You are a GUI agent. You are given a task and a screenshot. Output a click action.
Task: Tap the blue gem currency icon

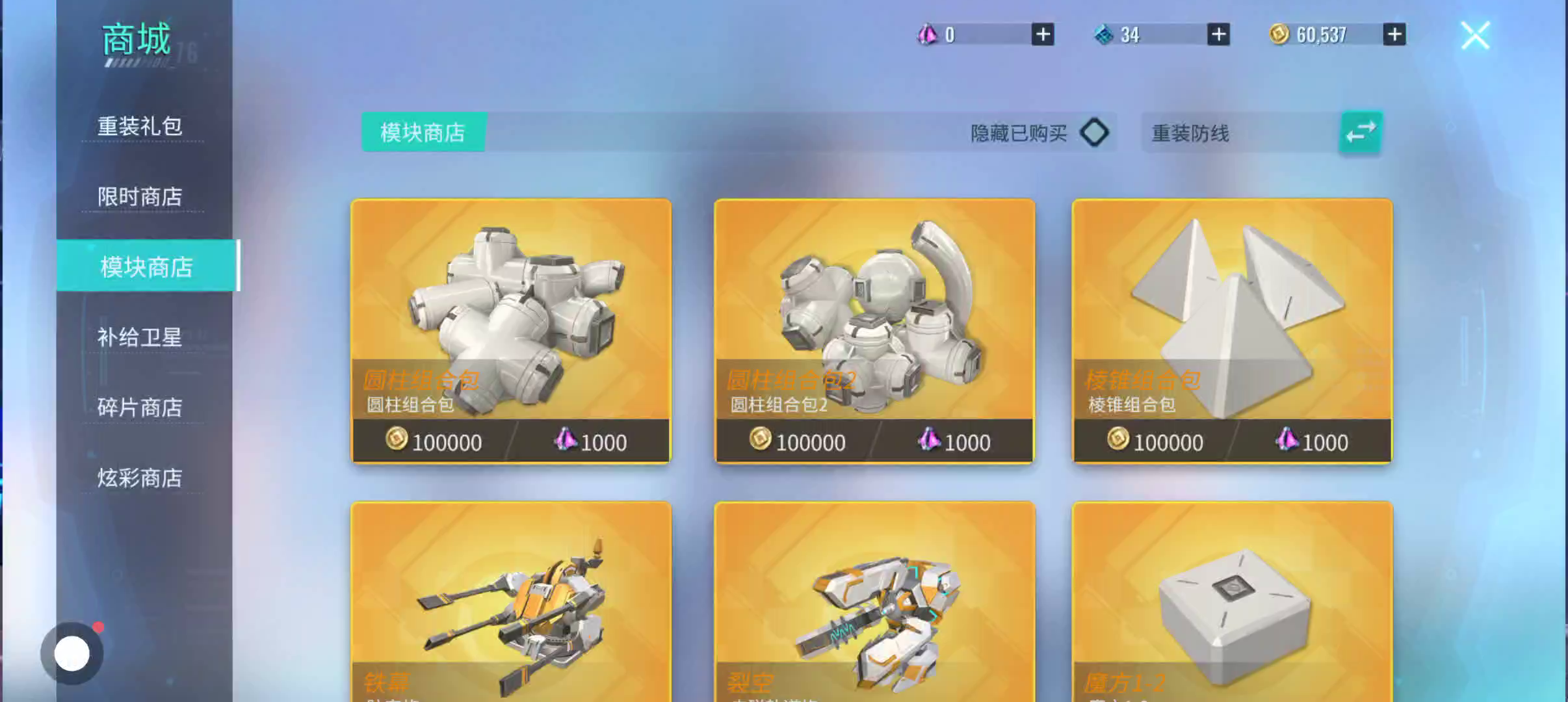coord(1103,34)
